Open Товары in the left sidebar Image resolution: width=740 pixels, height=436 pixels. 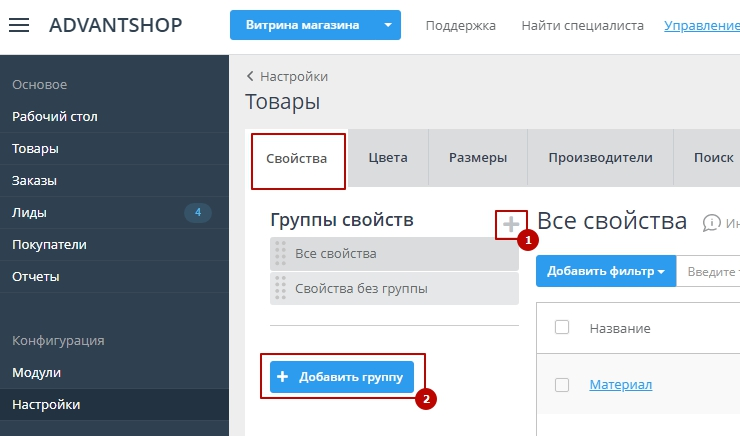click(x=35, y=148)
